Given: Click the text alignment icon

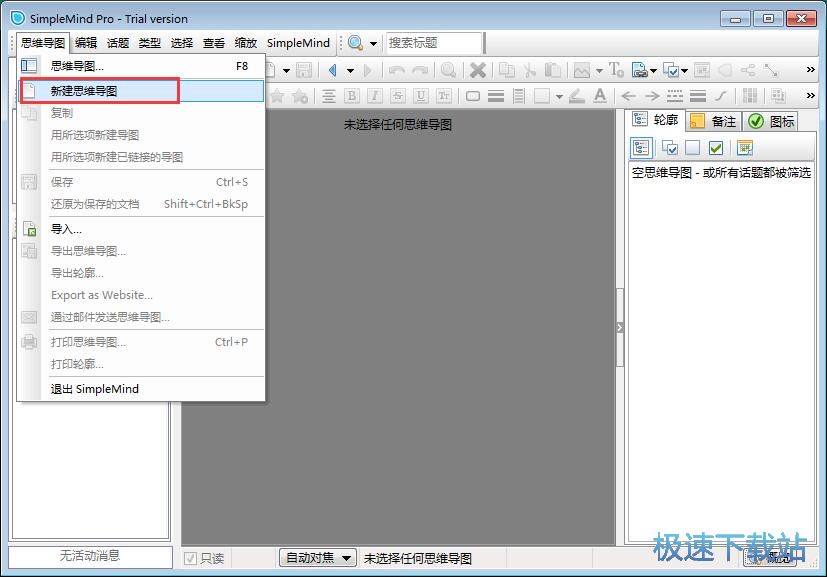Looking at the screenshot, I should point(329,96).
